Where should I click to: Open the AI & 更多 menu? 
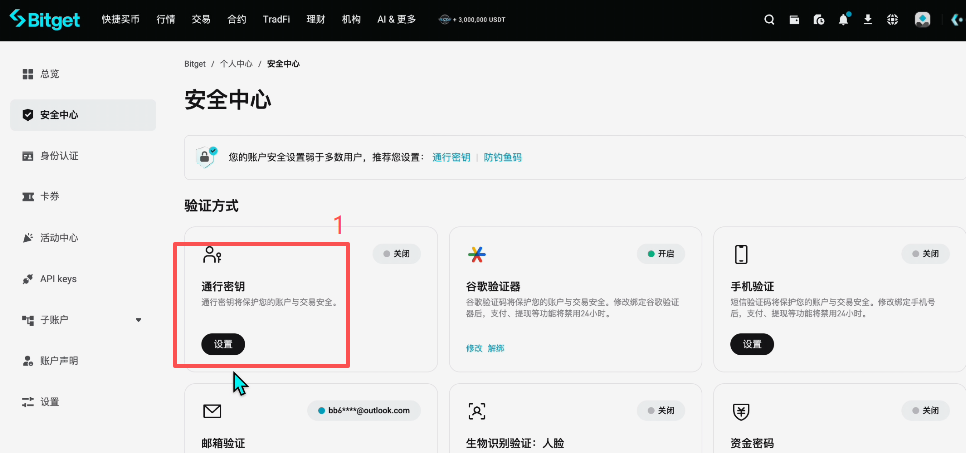[x=397, y=20]
